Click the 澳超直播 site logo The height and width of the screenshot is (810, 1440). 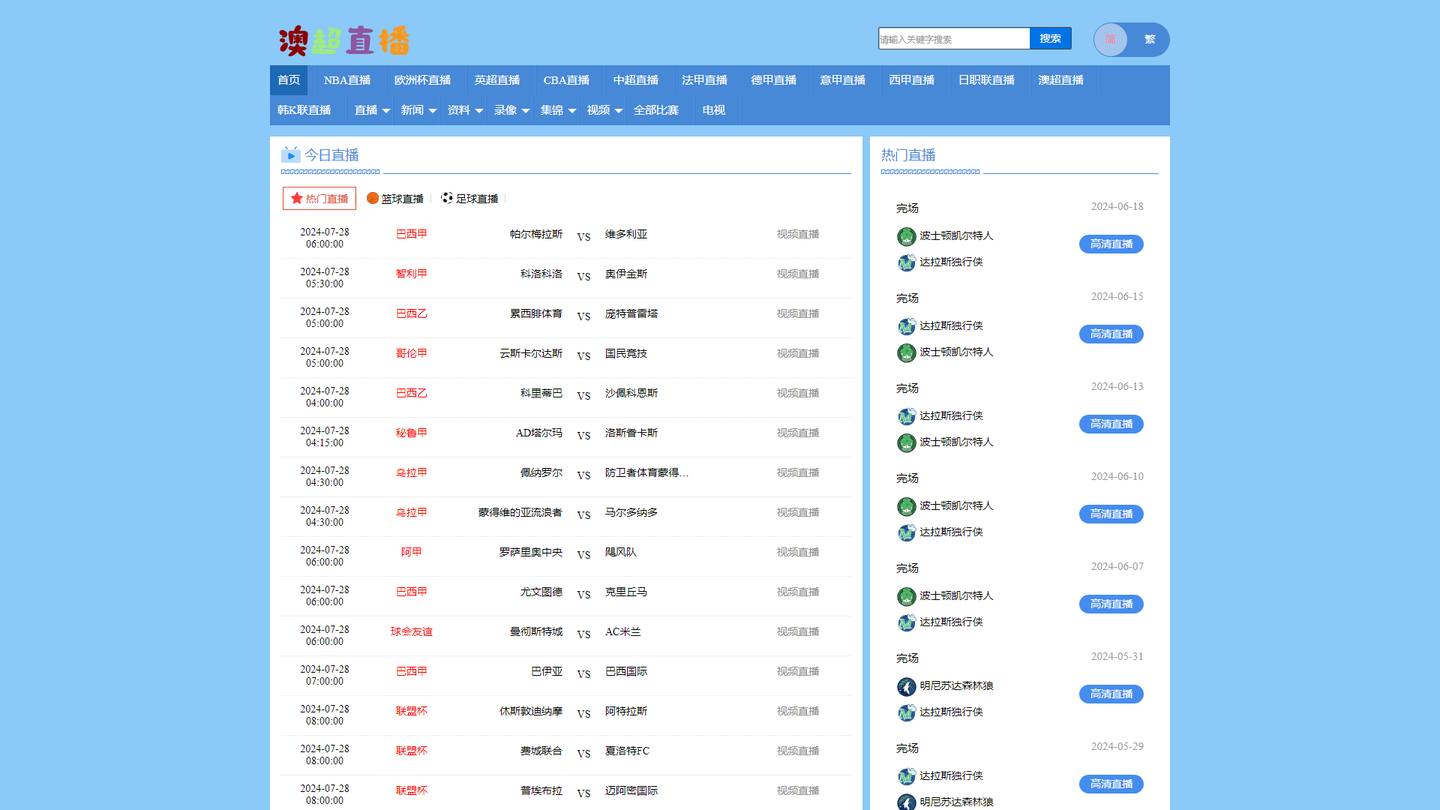coord(344,41)
